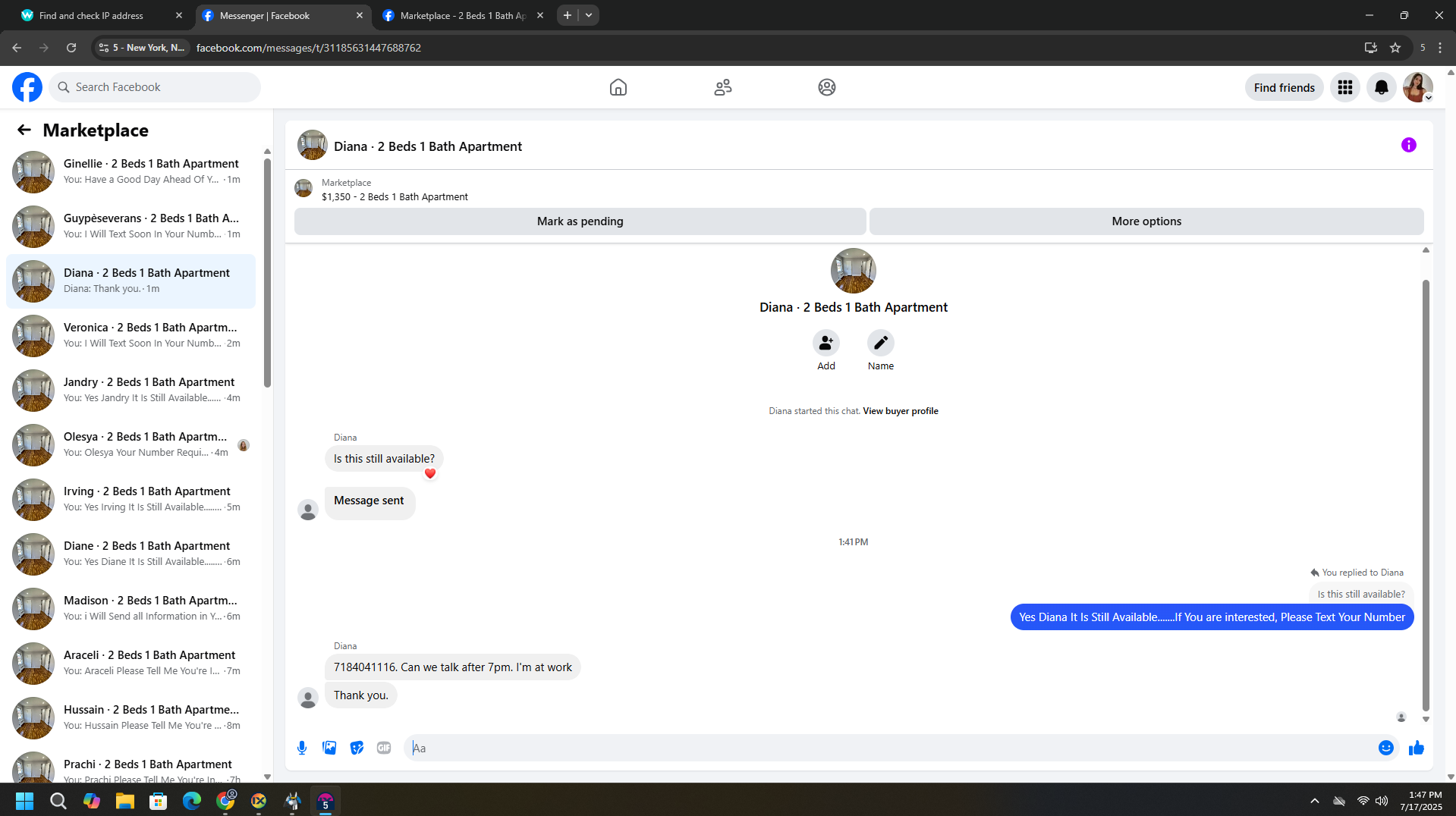This screenshot has height=816, width=1456.
Task: Click the chat header profile picture
Action: coord(312,145)
